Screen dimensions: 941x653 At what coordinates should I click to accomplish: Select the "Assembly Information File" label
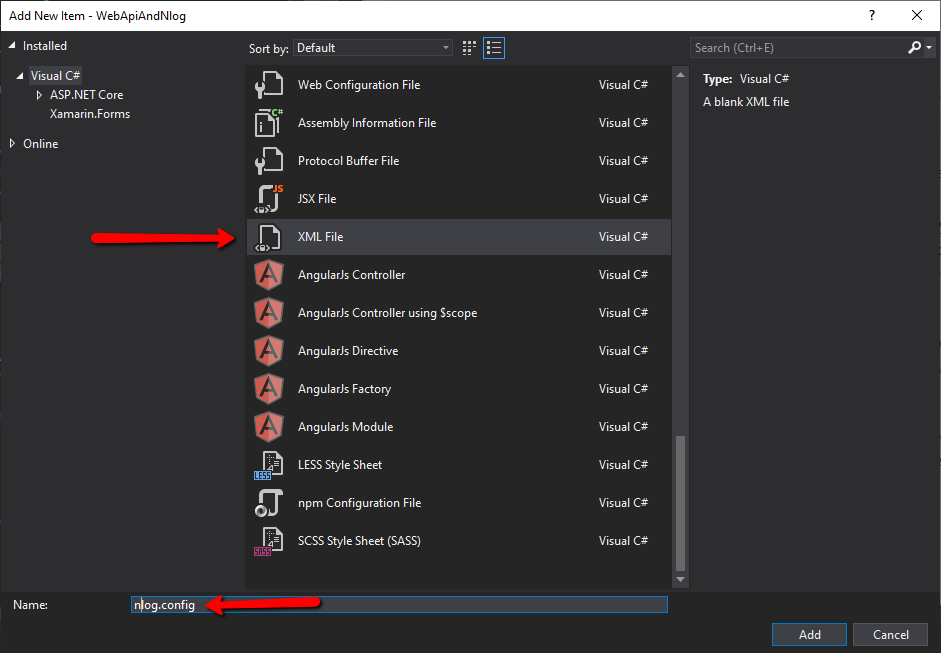click(x=367, y=122)
